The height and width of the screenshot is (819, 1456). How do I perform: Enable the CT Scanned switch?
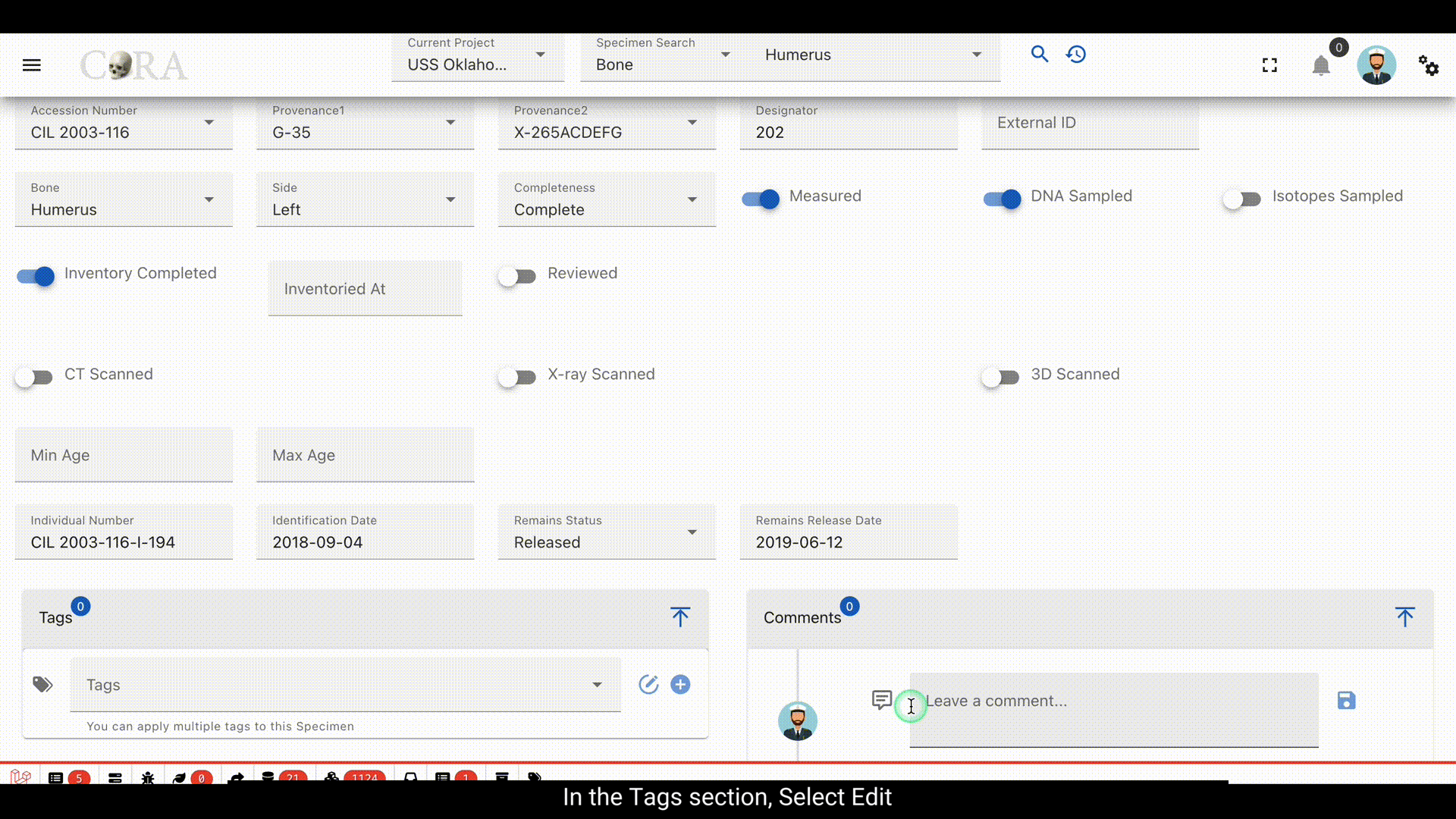34,377
